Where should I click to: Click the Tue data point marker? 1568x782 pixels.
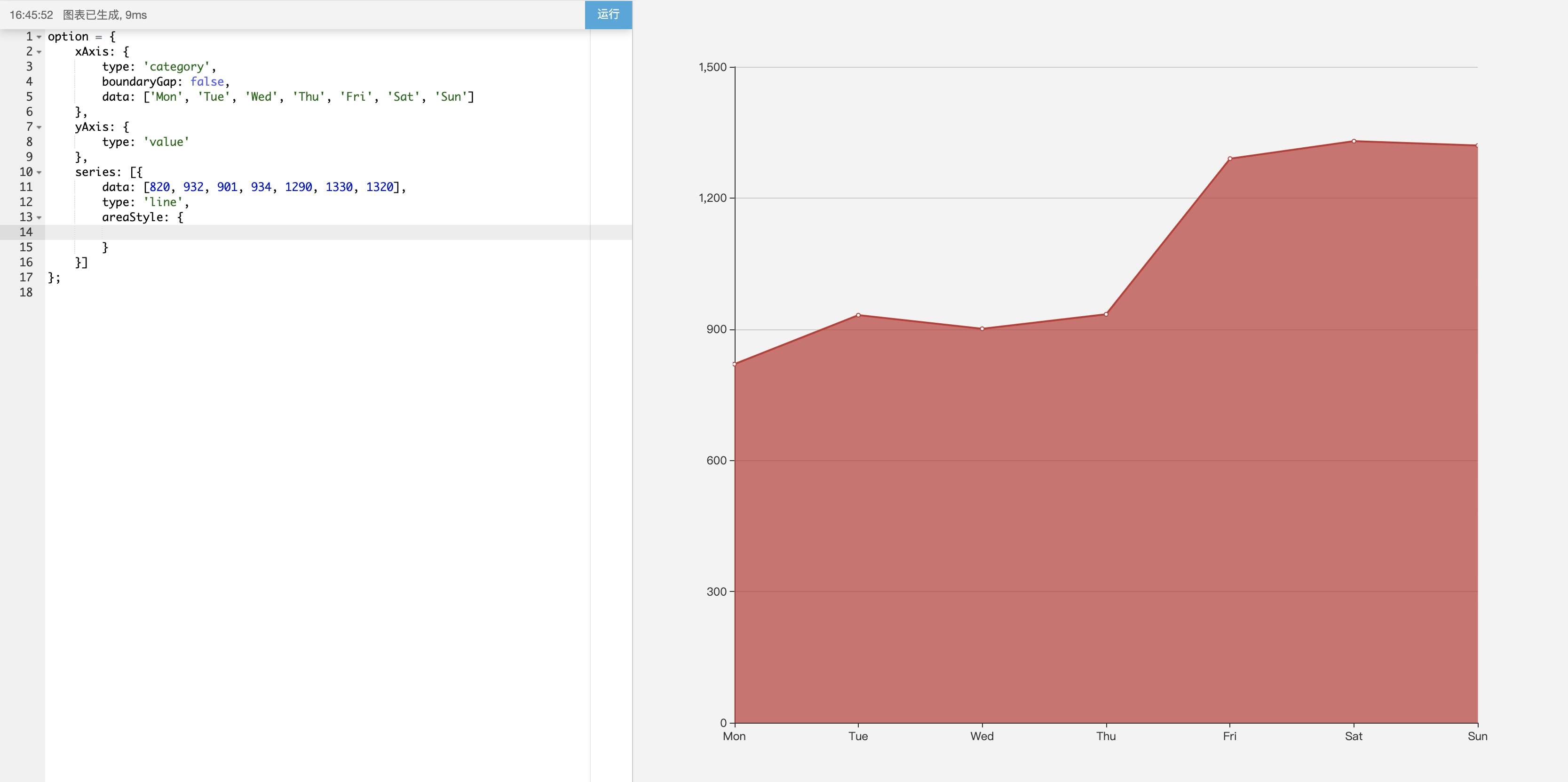(858, 315)
